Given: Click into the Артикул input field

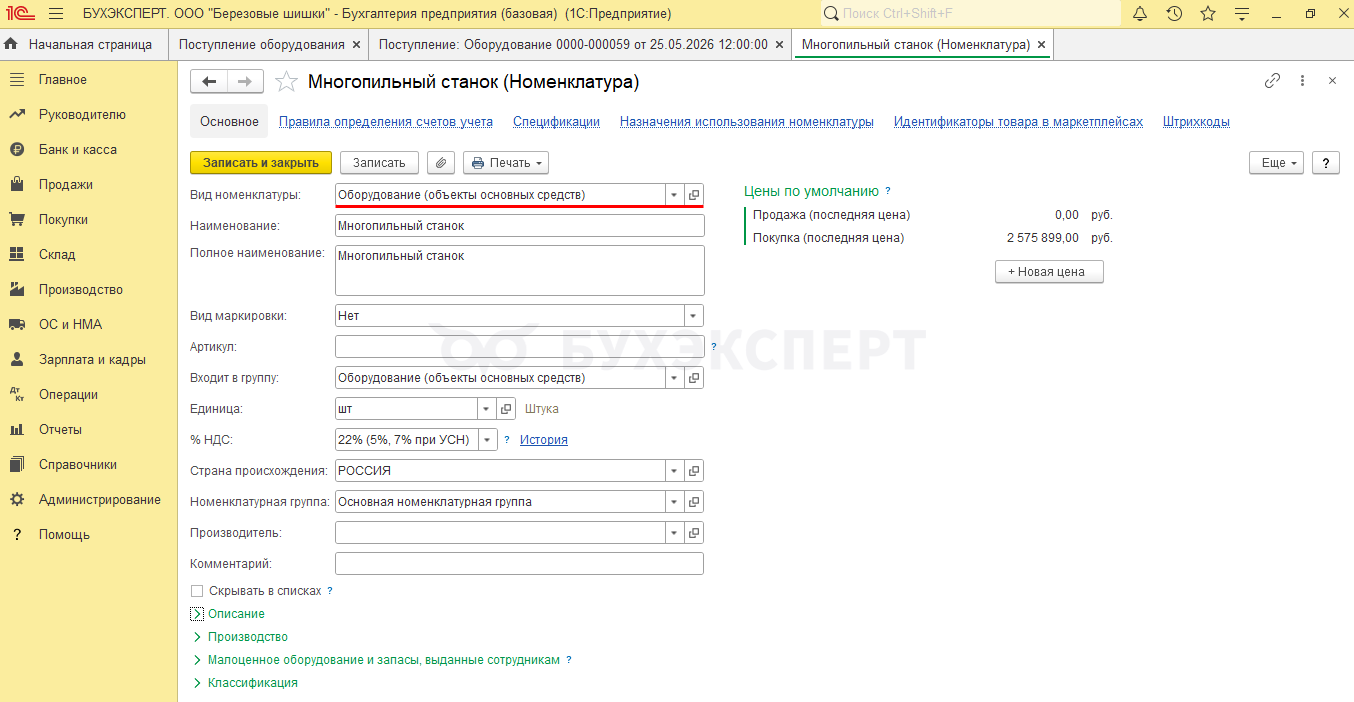Looking at the screenshot, I should click(x=520, y=347).
